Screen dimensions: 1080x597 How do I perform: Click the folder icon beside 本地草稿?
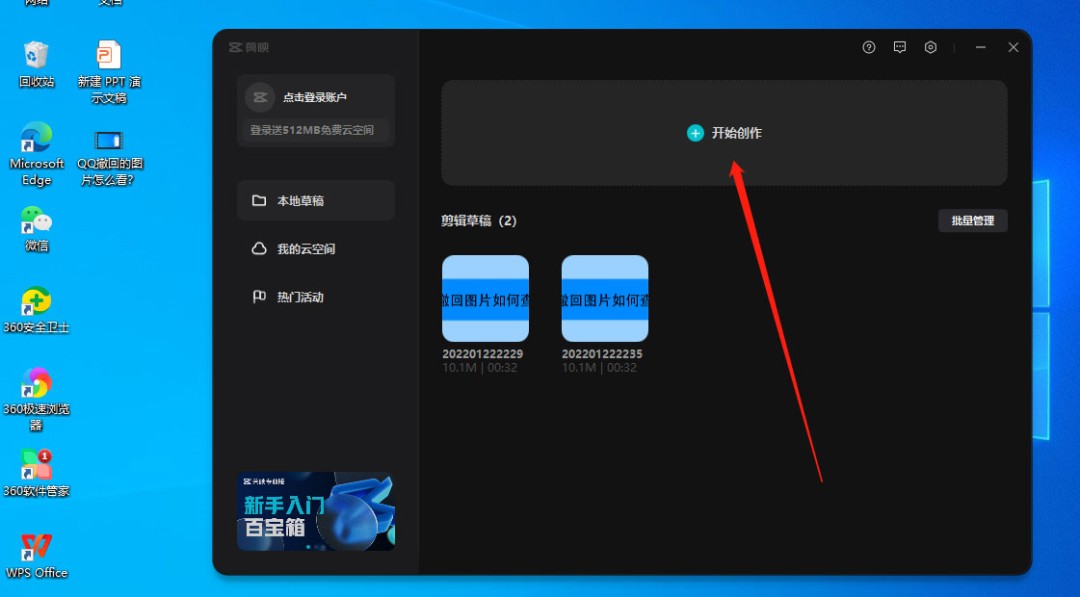pos(259,200)
